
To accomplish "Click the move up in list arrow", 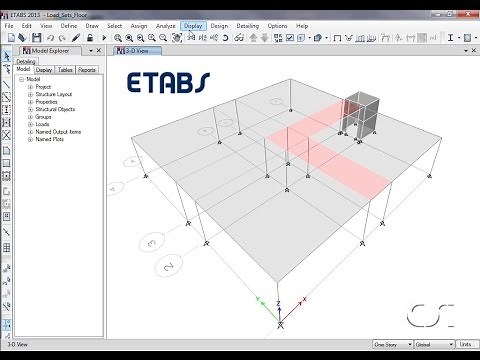I will [x=253, y=38].
